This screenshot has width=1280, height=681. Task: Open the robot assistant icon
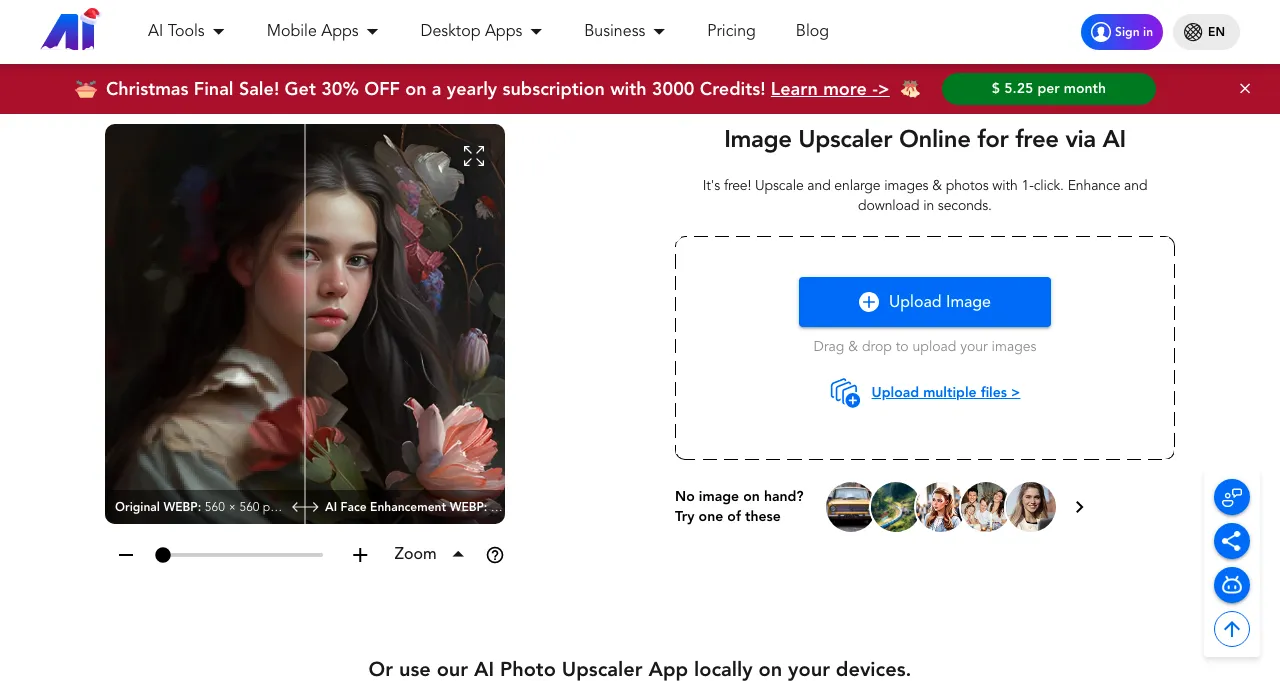click(x=1232, y=585)
